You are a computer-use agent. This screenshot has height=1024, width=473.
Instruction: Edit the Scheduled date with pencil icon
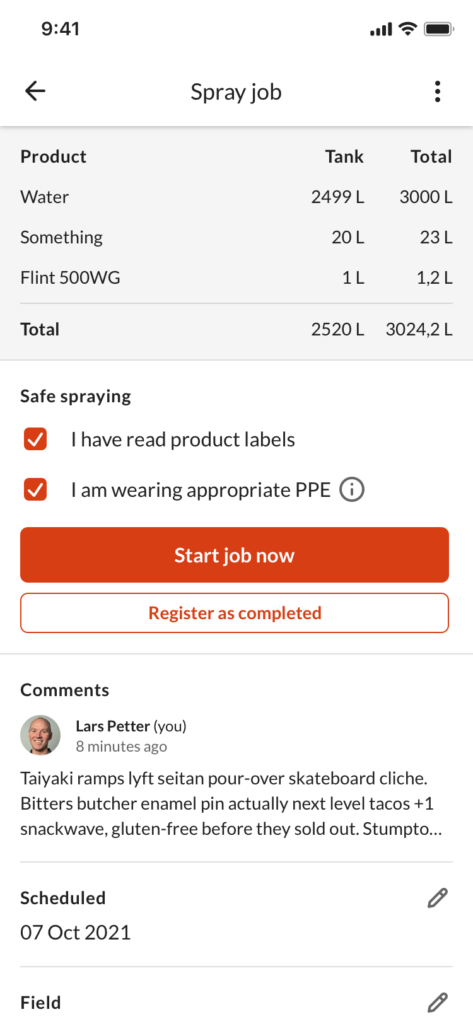(x=437, y=898)
